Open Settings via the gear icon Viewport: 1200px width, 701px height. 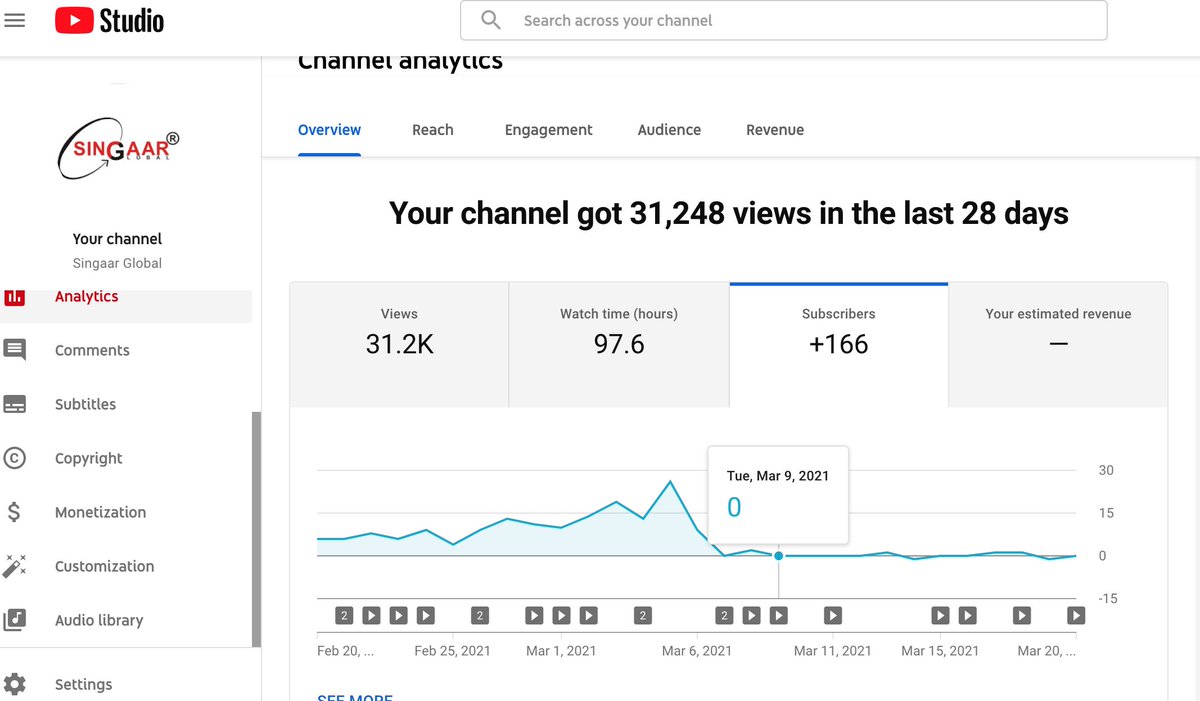point(14,684)
